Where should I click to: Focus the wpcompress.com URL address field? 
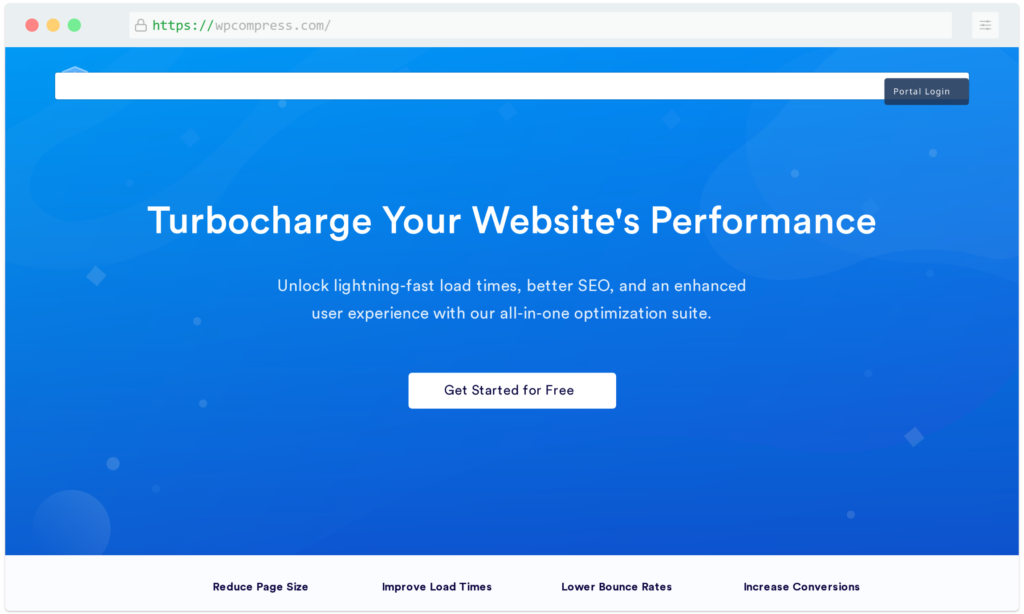click(540, 25)
